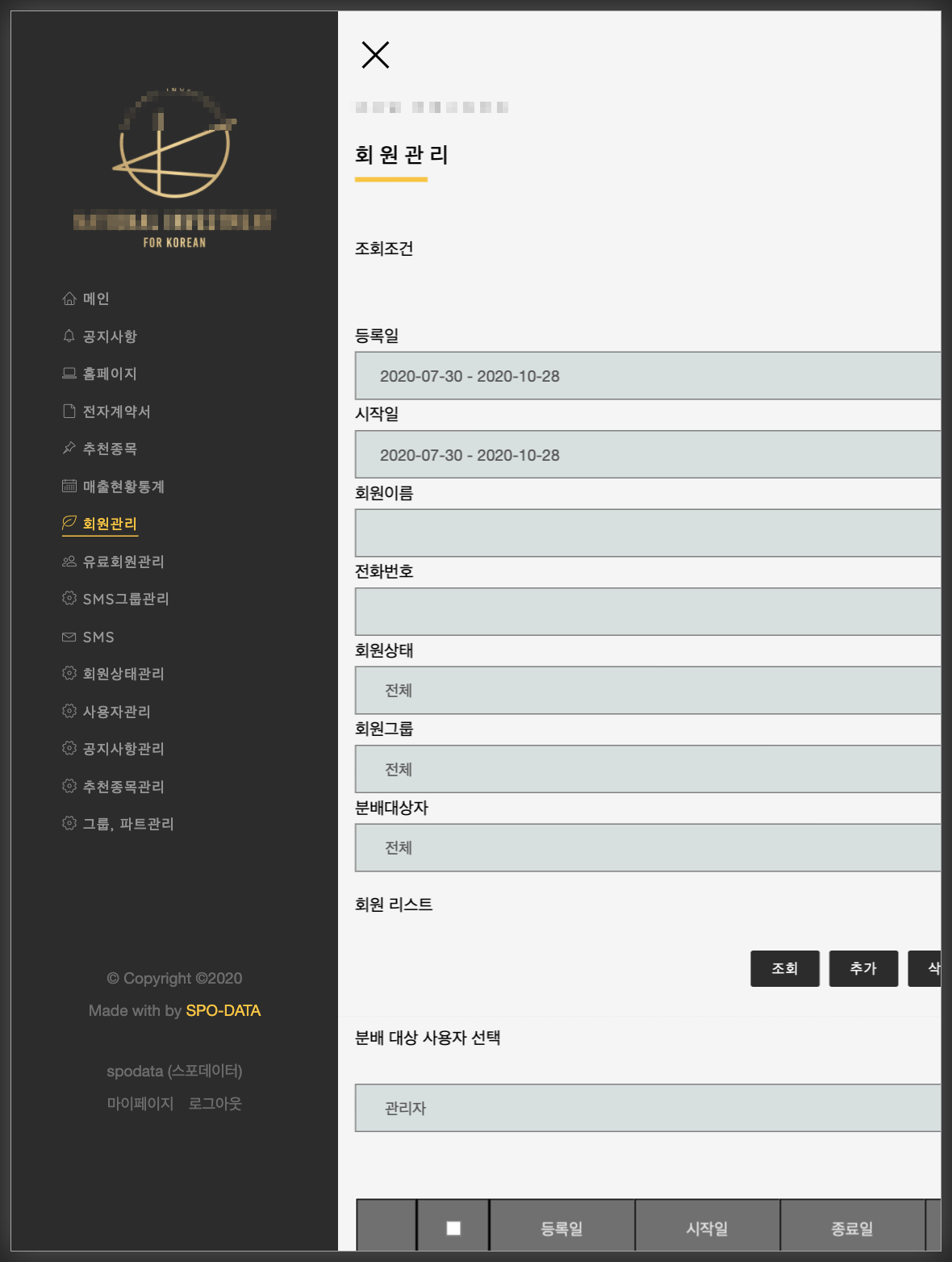Expand the 관리자 user selection dropdown
This screenshot has width=952, height=1262.
[x=648, y=1108]
